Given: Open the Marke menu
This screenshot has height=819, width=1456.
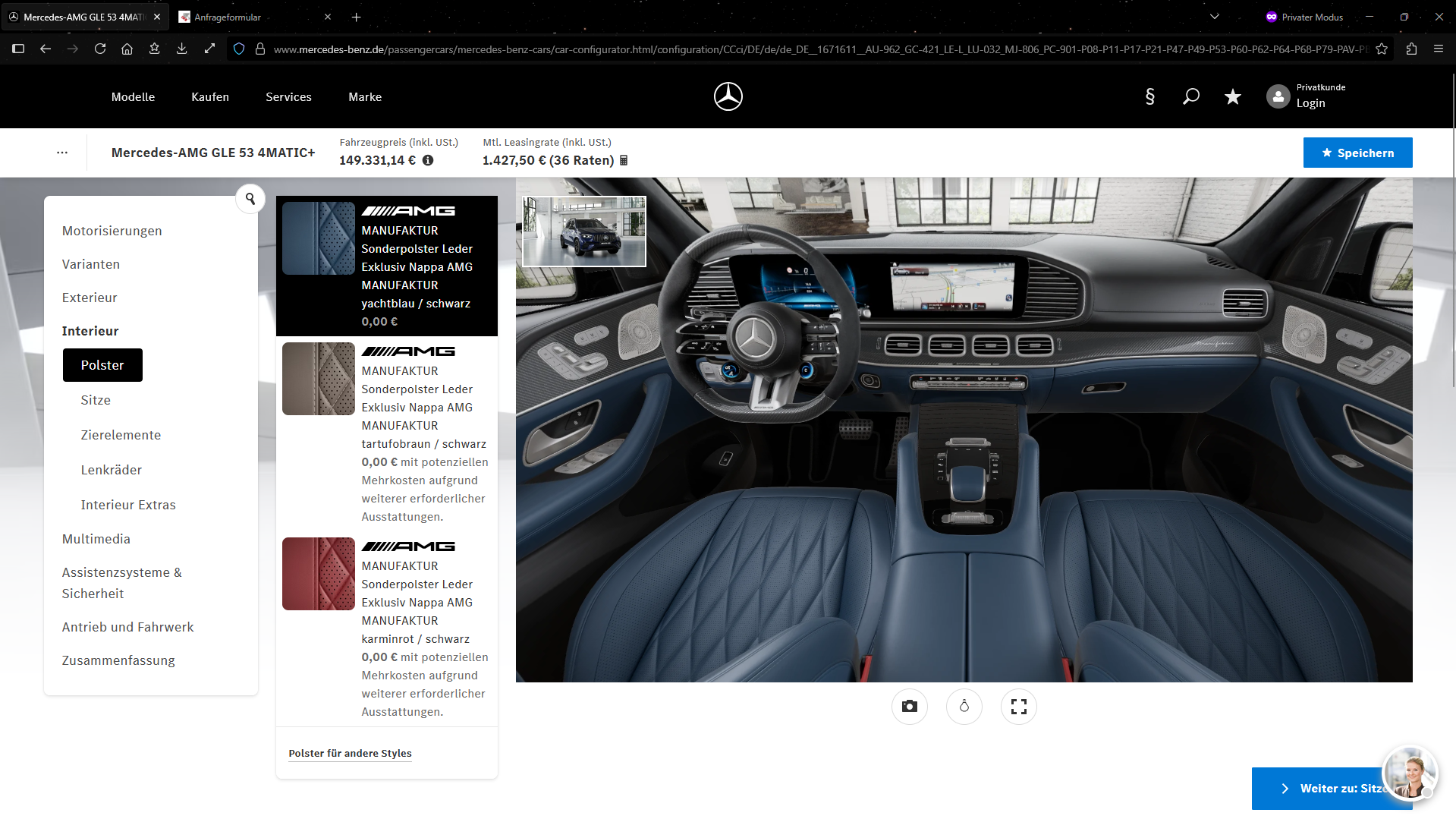Looking at the screenshot, I should click(x=365, y=96).
